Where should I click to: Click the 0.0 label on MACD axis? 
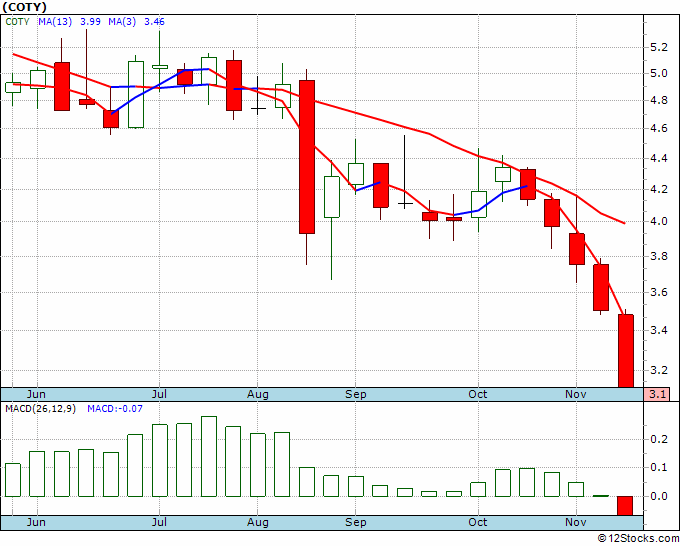659,497
